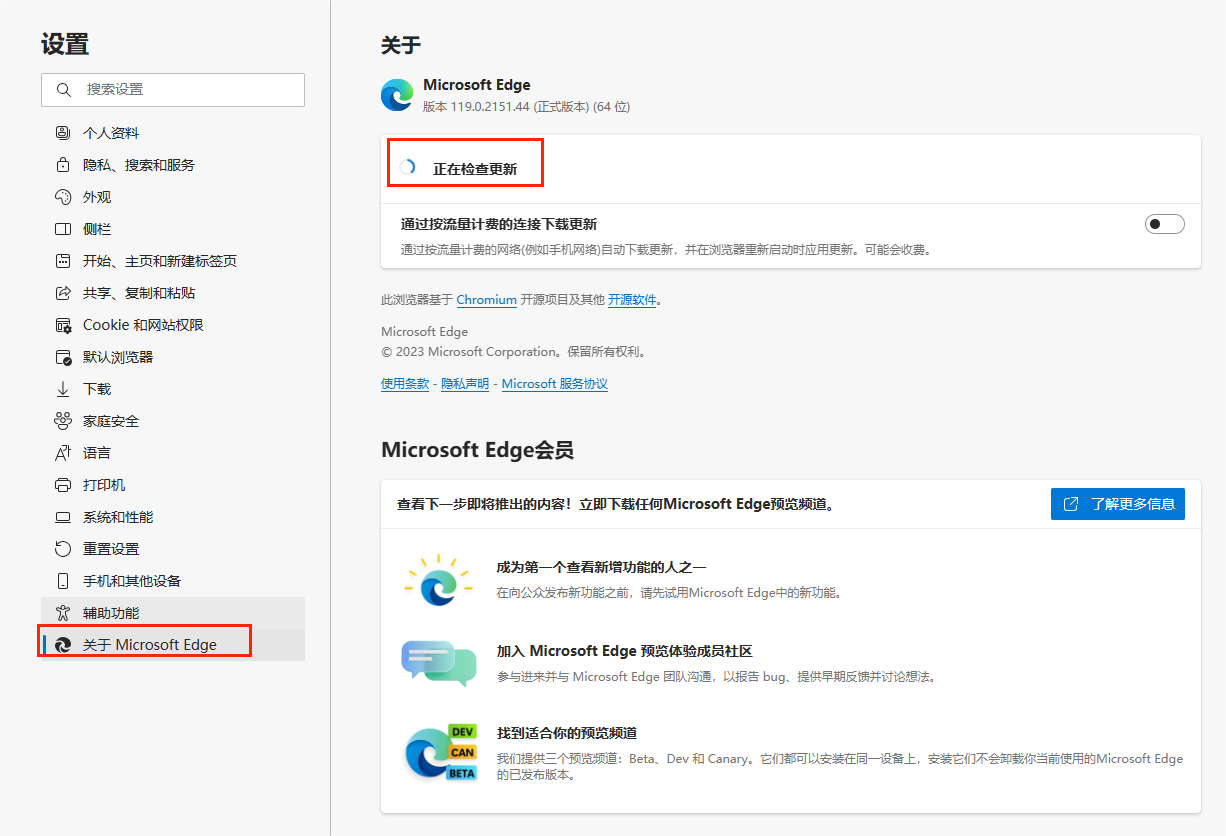1226x836 pixels.
Task: Open the 开源软件 link
Action: click(632, 300)
